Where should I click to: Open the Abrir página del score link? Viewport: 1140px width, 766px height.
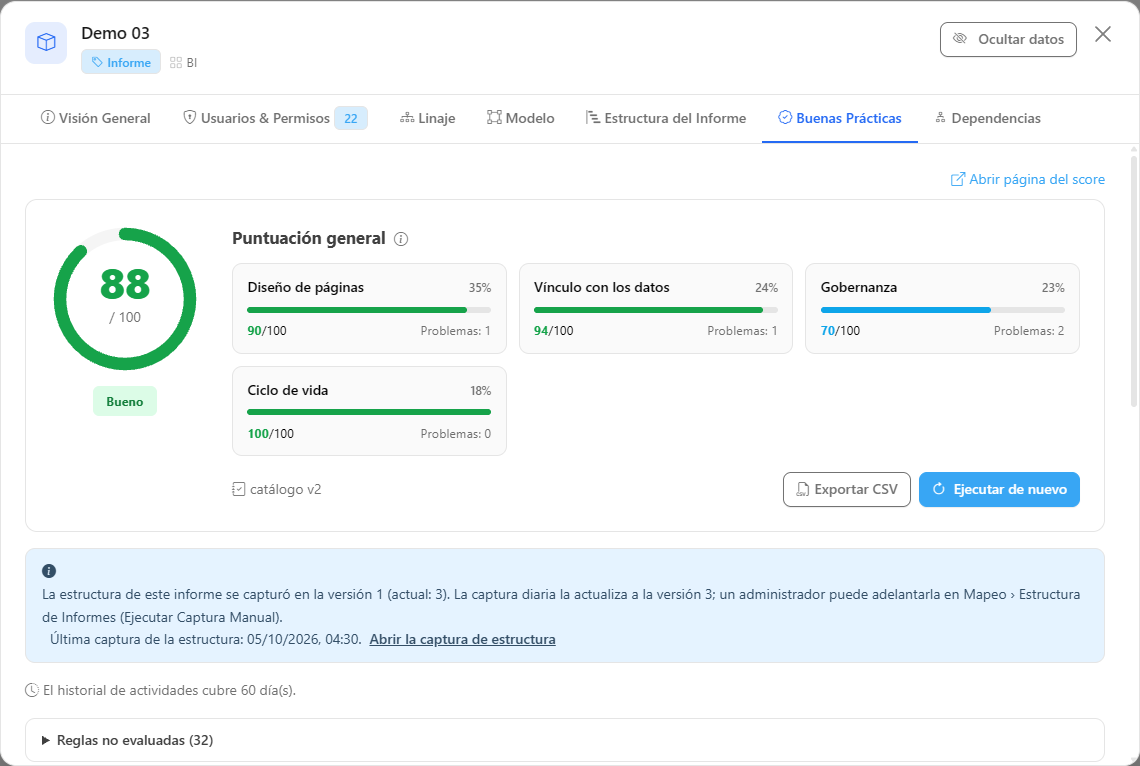pos(1027,179)
